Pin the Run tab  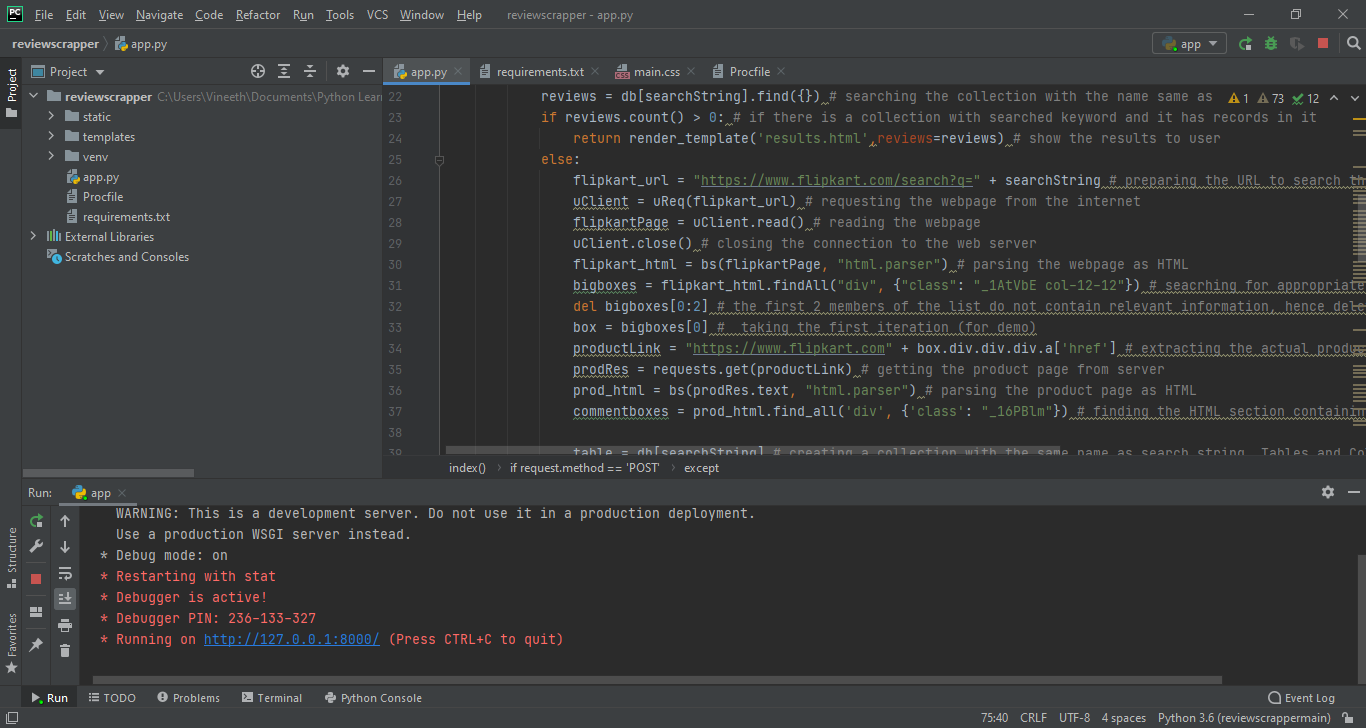[x=36, y=645]
